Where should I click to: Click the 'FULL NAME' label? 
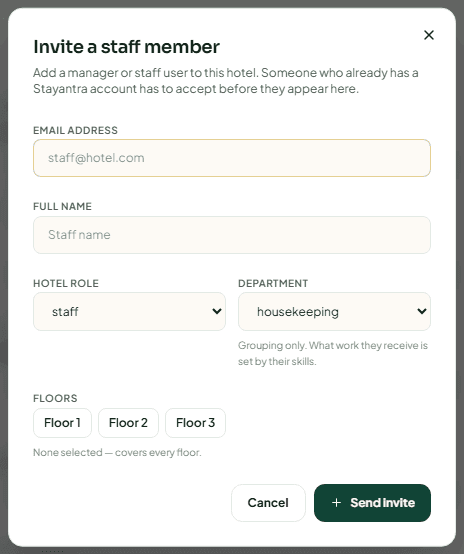point(62,206)
